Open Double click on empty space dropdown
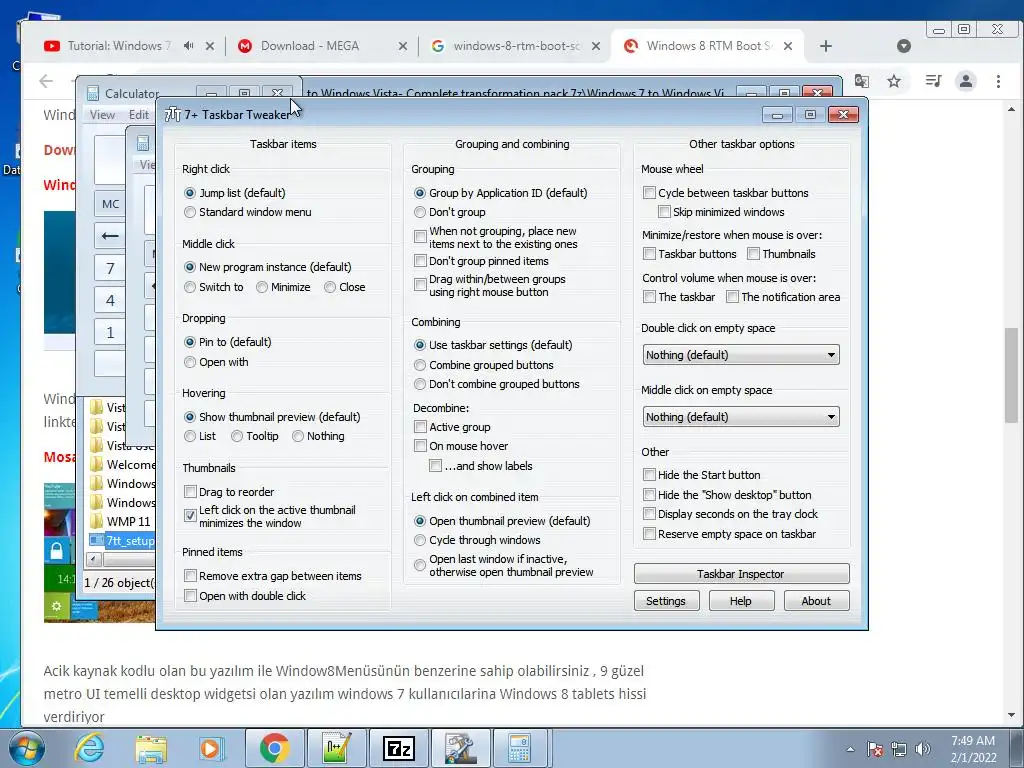The image size is (1024, 768). pyautogui.click(x=741, y=355)
